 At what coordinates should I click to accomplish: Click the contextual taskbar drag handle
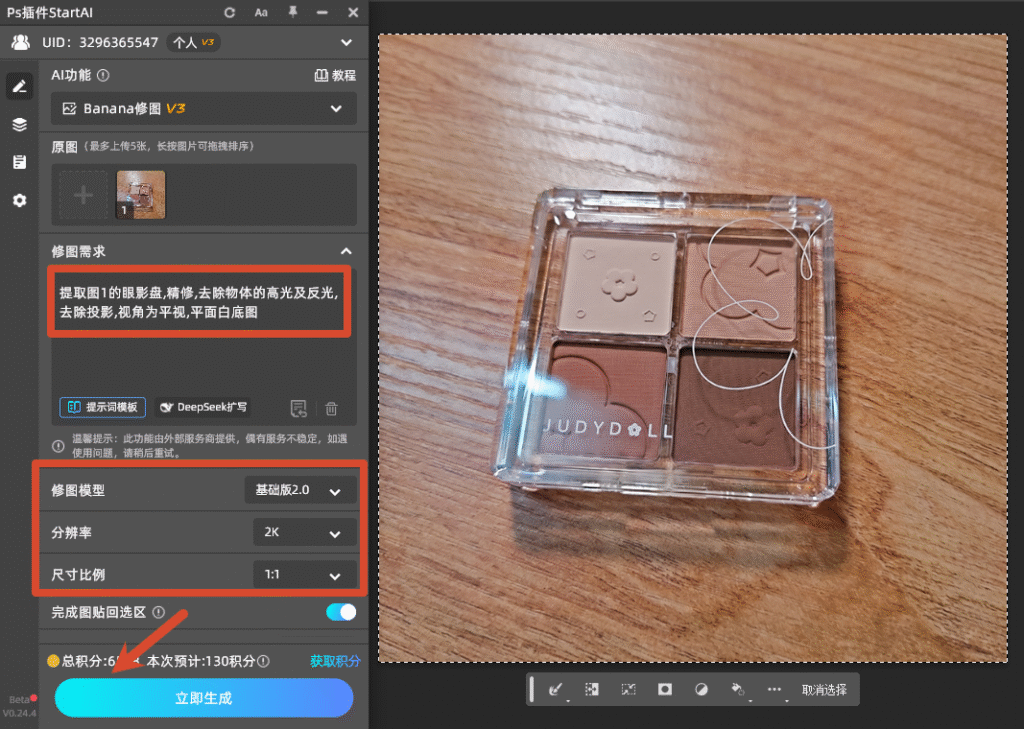[x=532, y=689]
